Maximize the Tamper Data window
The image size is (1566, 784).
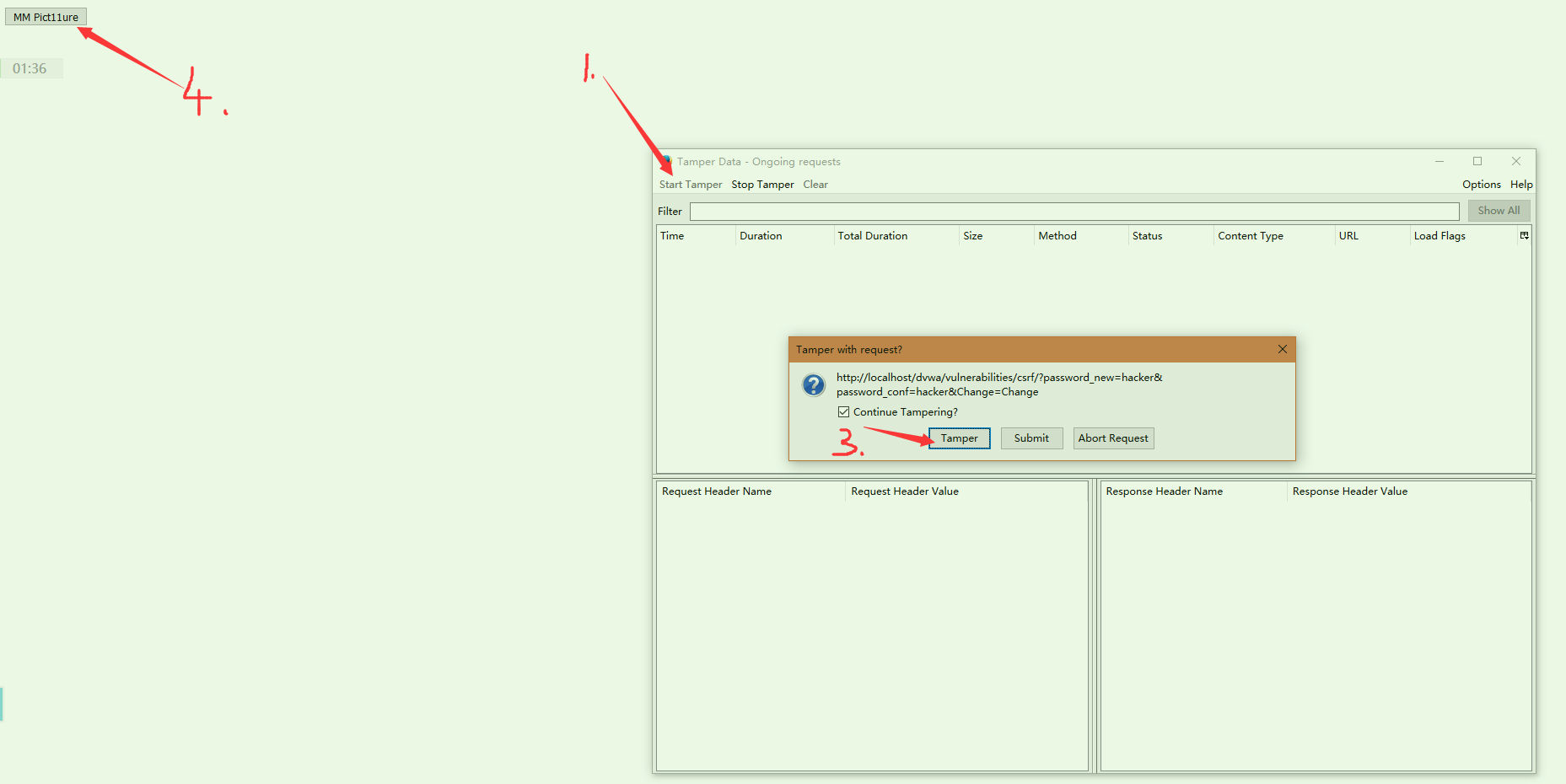[x=1477, y=161]
